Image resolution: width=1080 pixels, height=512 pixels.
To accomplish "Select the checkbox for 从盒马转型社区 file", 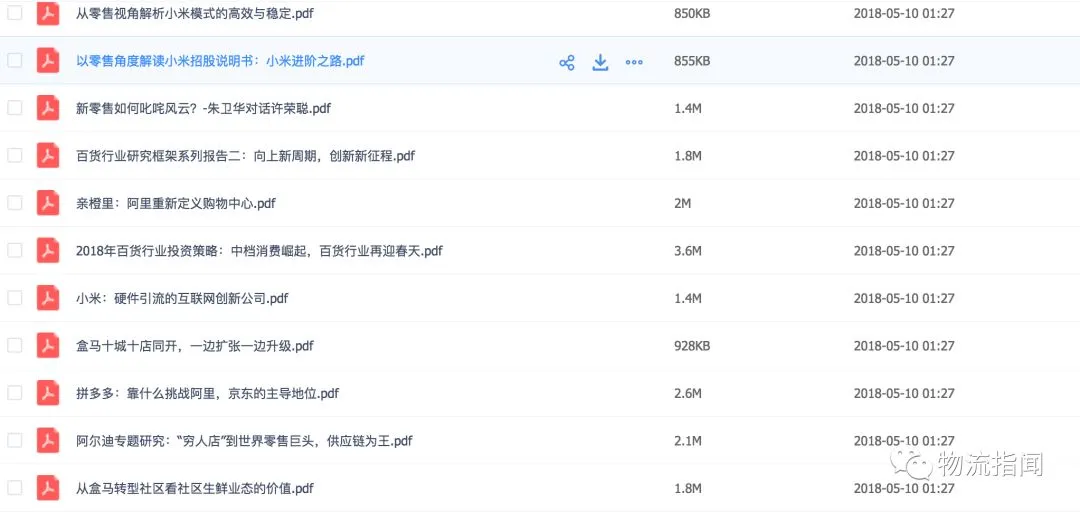I will [x=14, y=489].
